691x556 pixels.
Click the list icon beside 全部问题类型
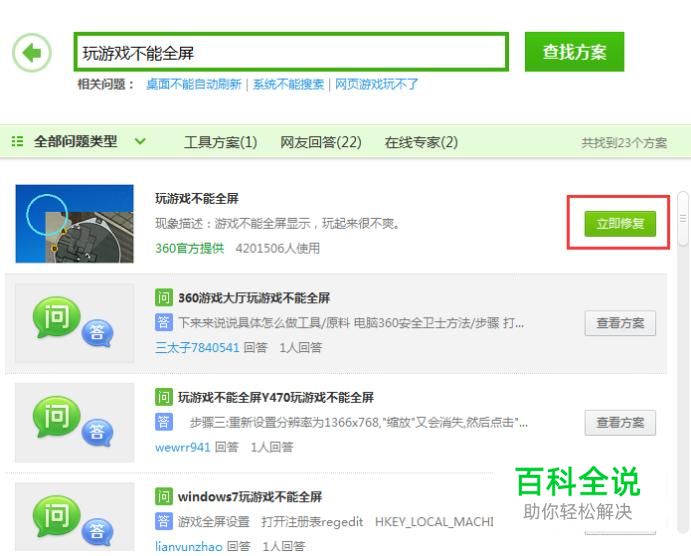(x=17, y=141)
